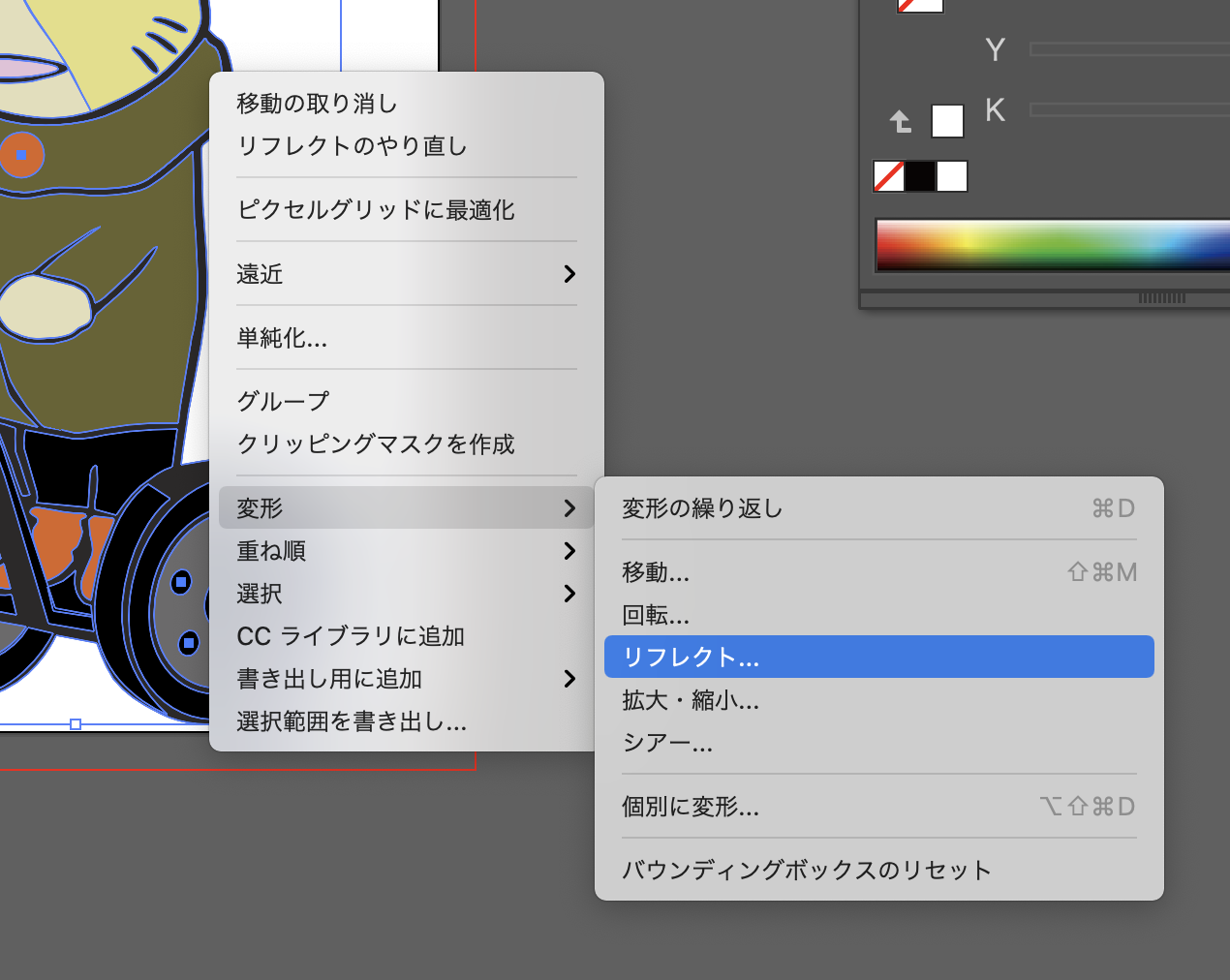Screen dimensions: 1230x980
Task: Click the upper blue anchor point on the wheel
Action: pyautogui.click(x=181, y=582)
